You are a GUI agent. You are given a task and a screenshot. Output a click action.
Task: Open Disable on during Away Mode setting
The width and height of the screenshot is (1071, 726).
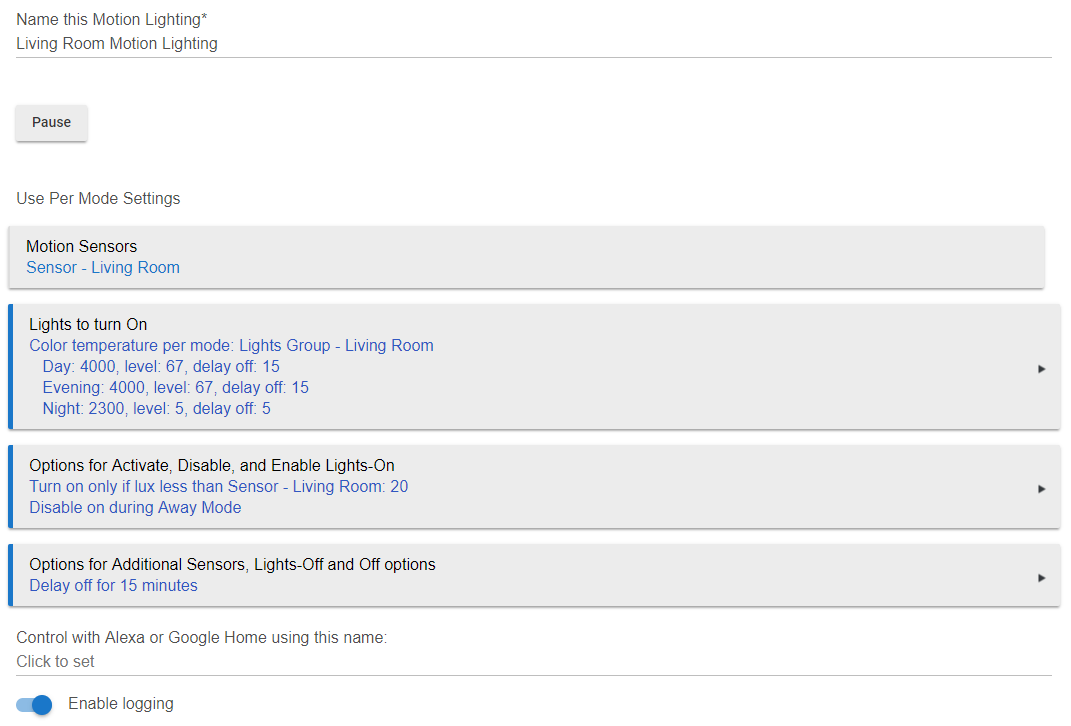135,508
